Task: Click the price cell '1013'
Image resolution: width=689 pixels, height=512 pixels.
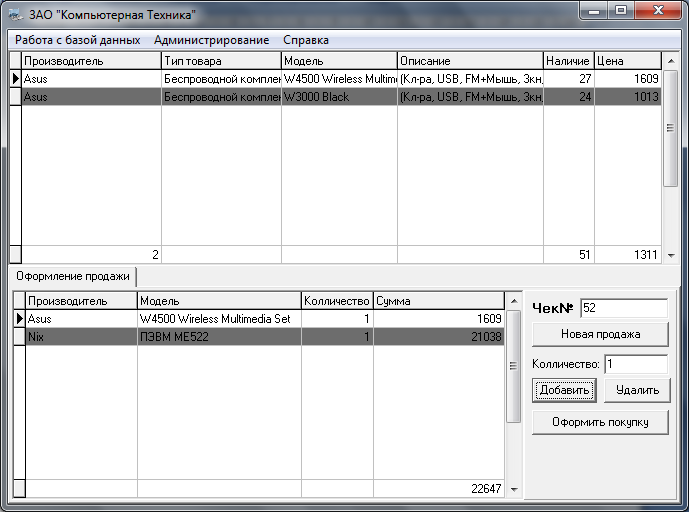Action: click(627, 97)
